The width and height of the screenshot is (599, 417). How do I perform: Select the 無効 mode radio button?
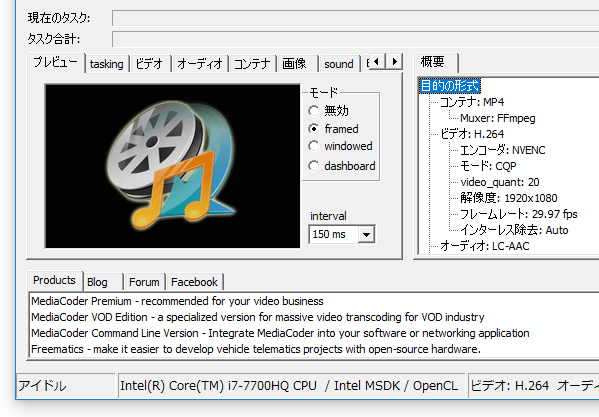tap(329, 111)
